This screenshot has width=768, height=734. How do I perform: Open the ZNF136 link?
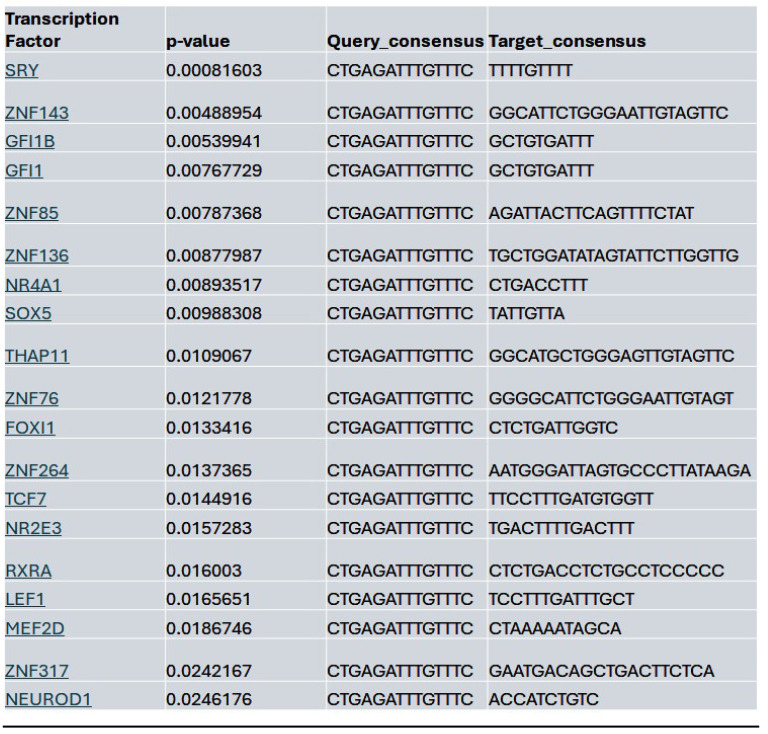point(37,256)
